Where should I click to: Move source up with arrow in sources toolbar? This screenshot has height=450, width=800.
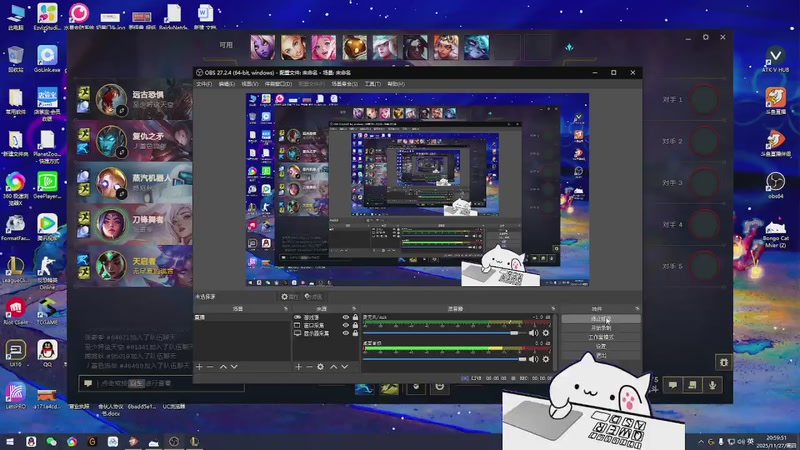pyautogui.click(x=333, y=366)
